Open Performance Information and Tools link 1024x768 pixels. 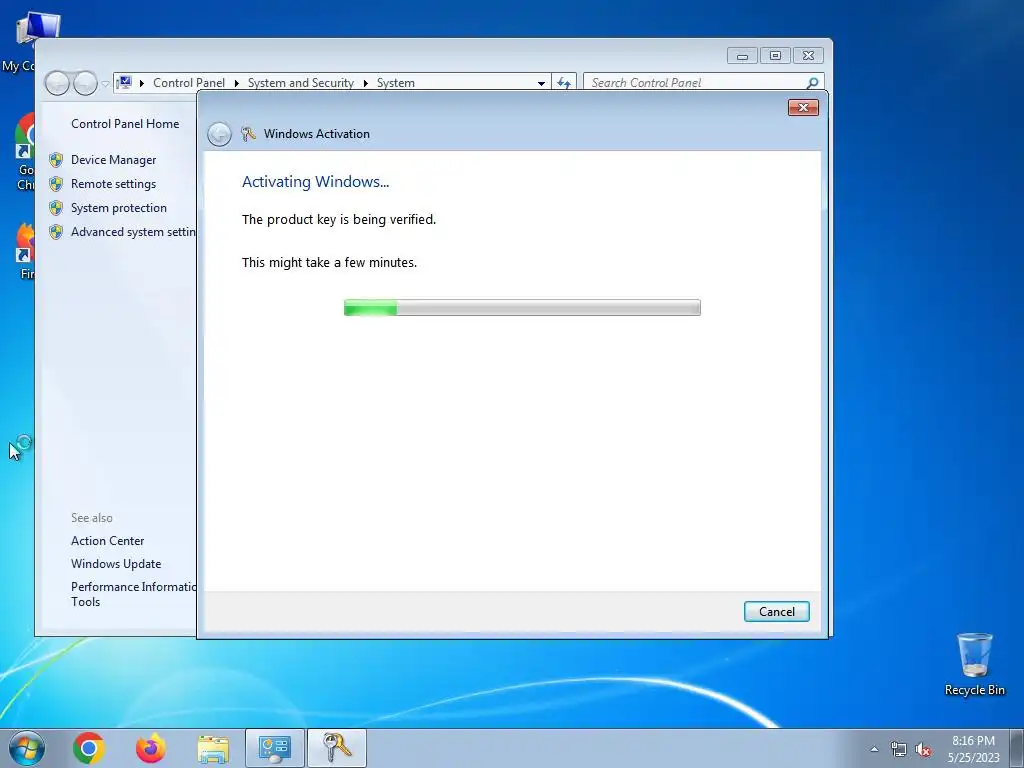pyautogui.click(x=133, y=594)
